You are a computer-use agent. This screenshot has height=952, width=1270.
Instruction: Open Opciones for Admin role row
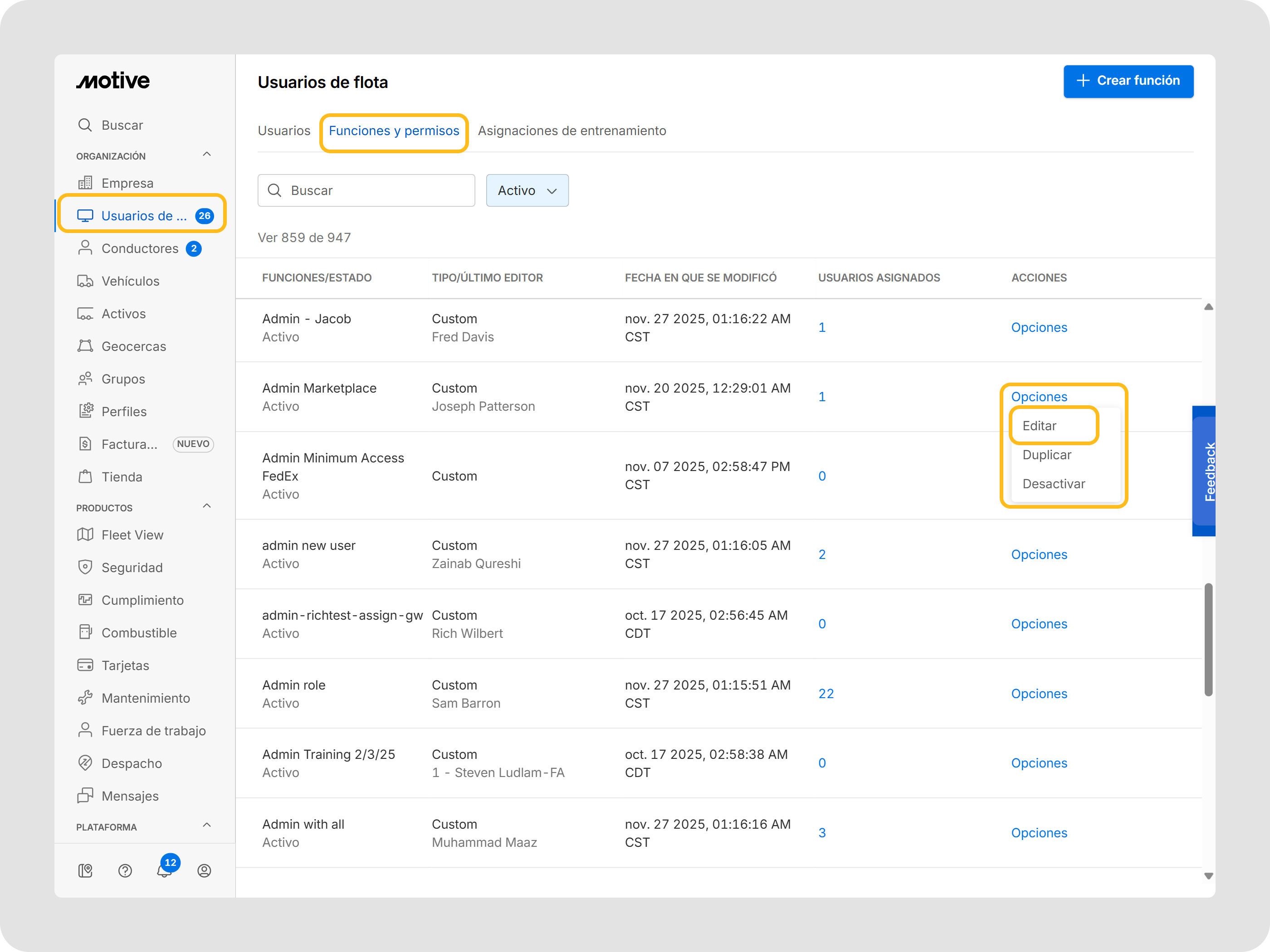[x=1039, y=694]
